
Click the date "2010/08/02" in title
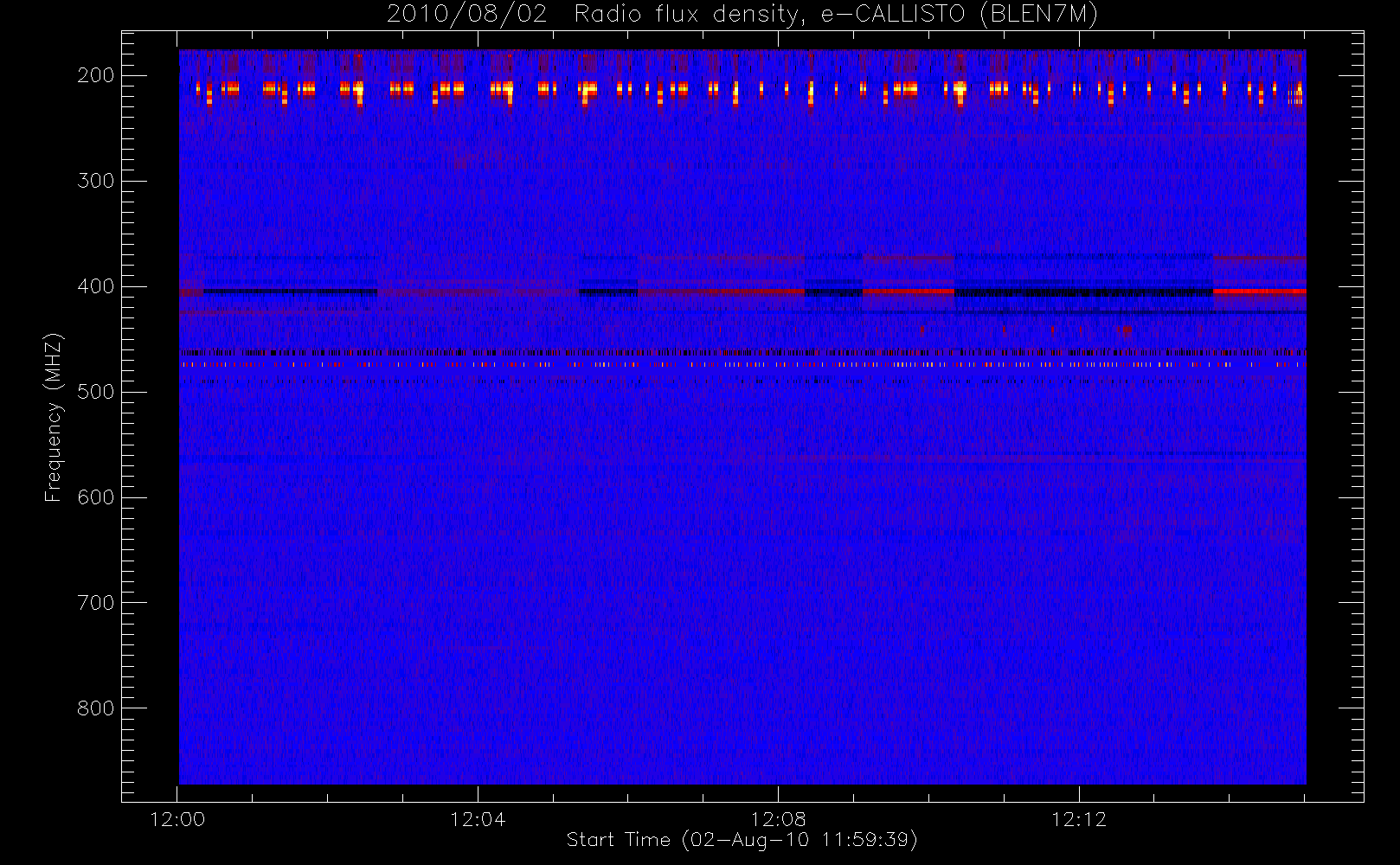[x=467, y=15]
